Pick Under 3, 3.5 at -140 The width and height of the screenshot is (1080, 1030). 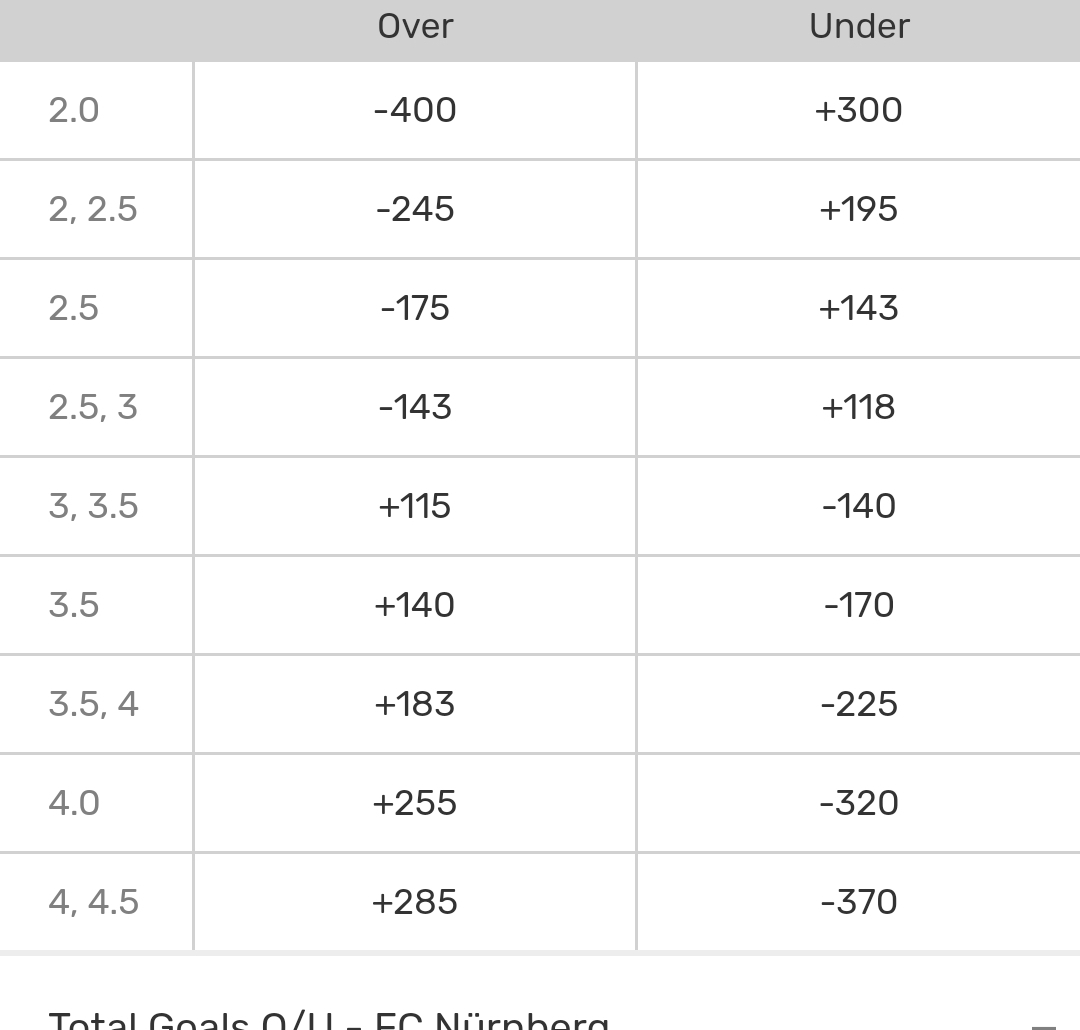coord(858,506)
